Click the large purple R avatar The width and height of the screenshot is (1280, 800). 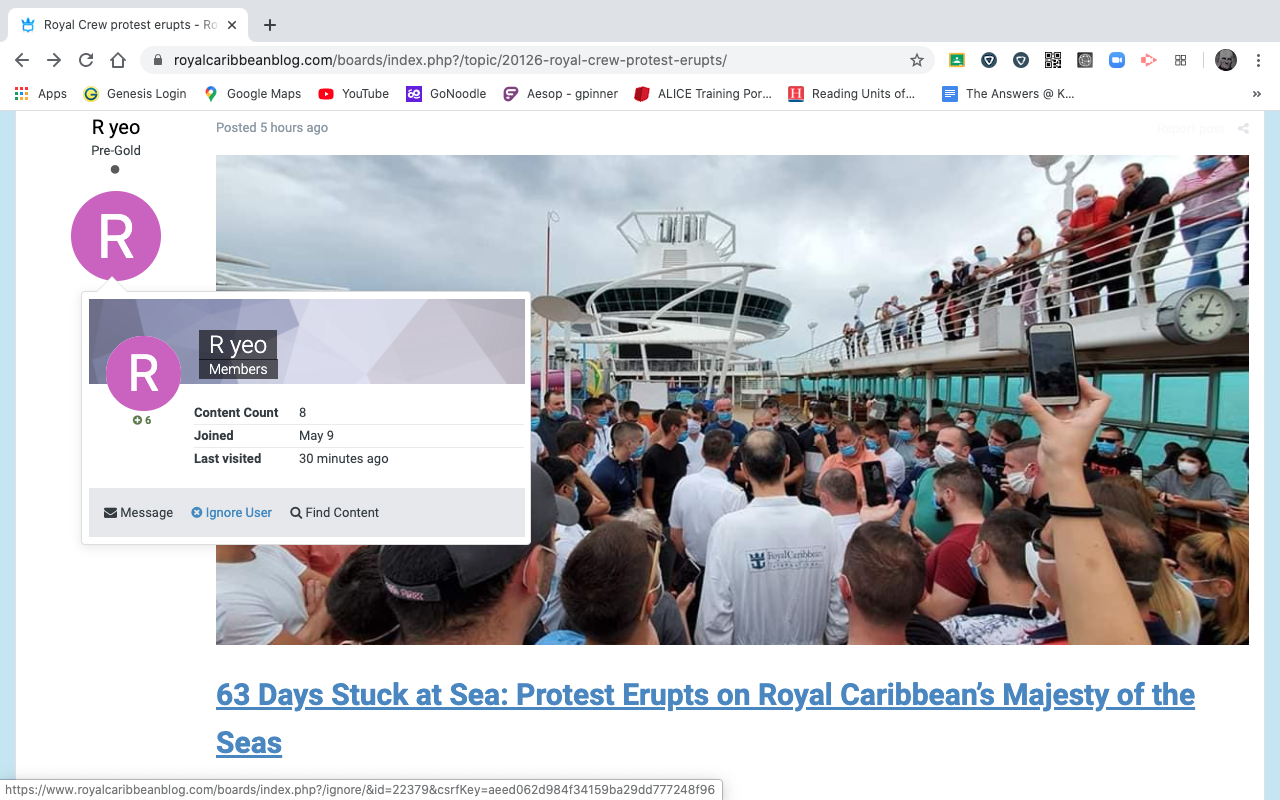116,236
